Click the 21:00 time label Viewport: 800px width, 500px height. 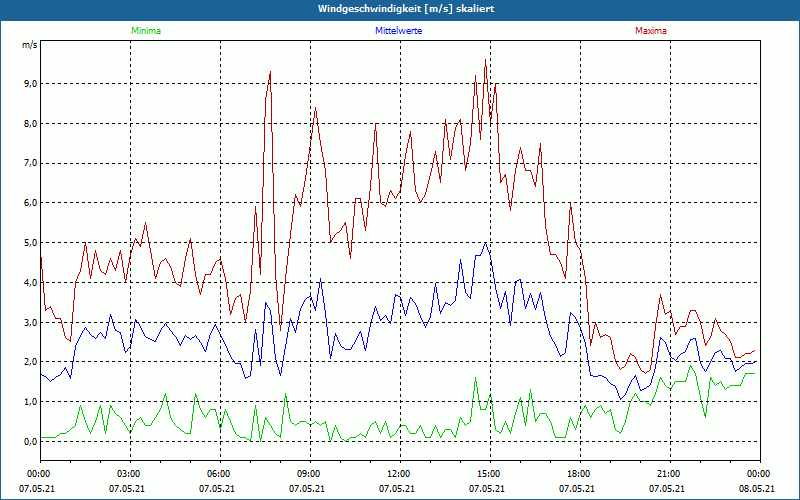tap(666, 474)
